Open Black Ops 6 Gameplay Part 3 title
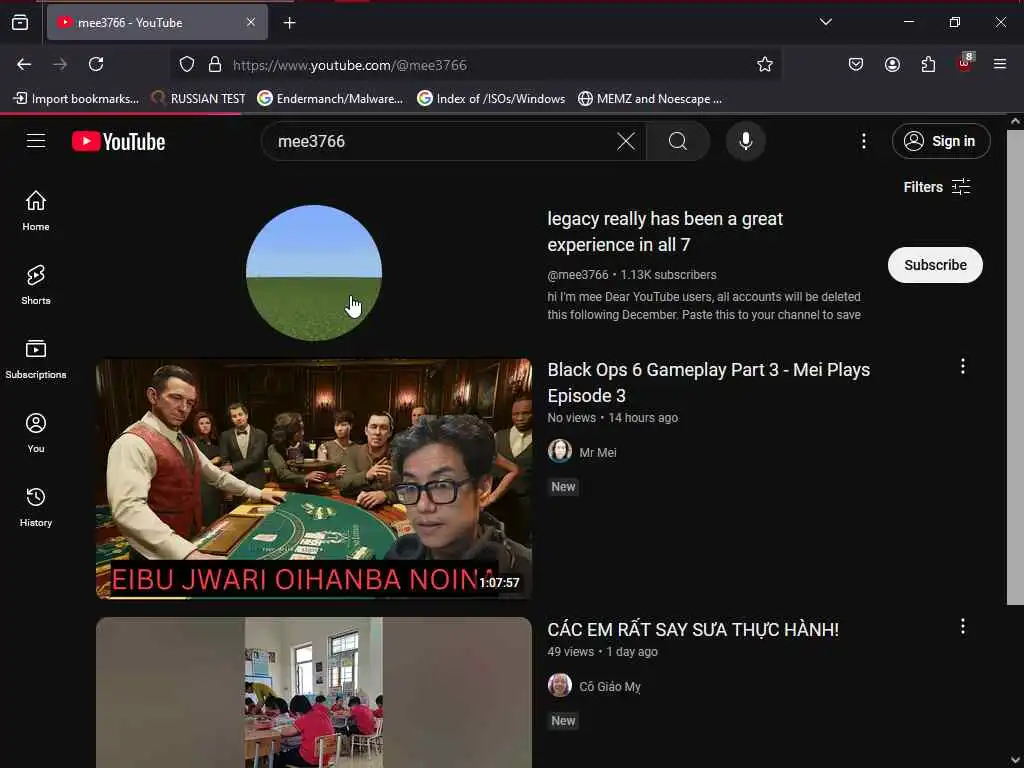This screenshot has height=768, width=1024. (709, 383)
